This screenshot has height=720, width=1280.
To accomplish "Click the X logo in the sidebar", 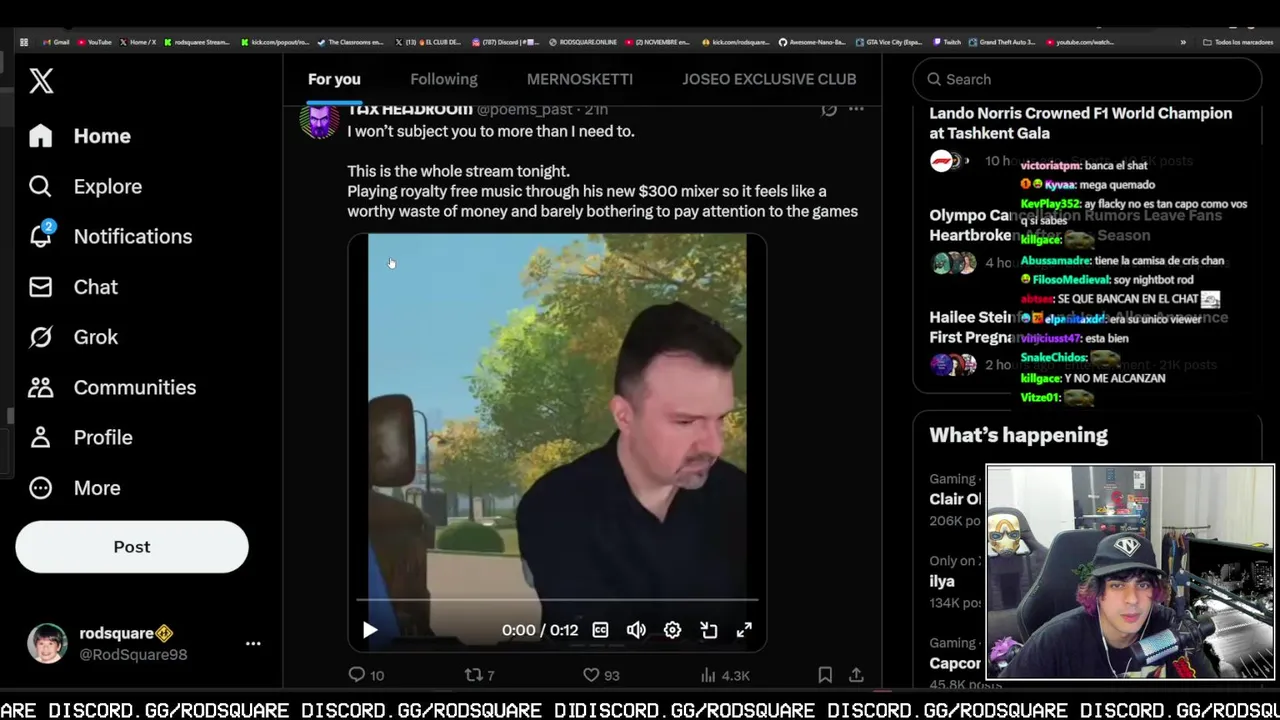I will click(41, 80).
